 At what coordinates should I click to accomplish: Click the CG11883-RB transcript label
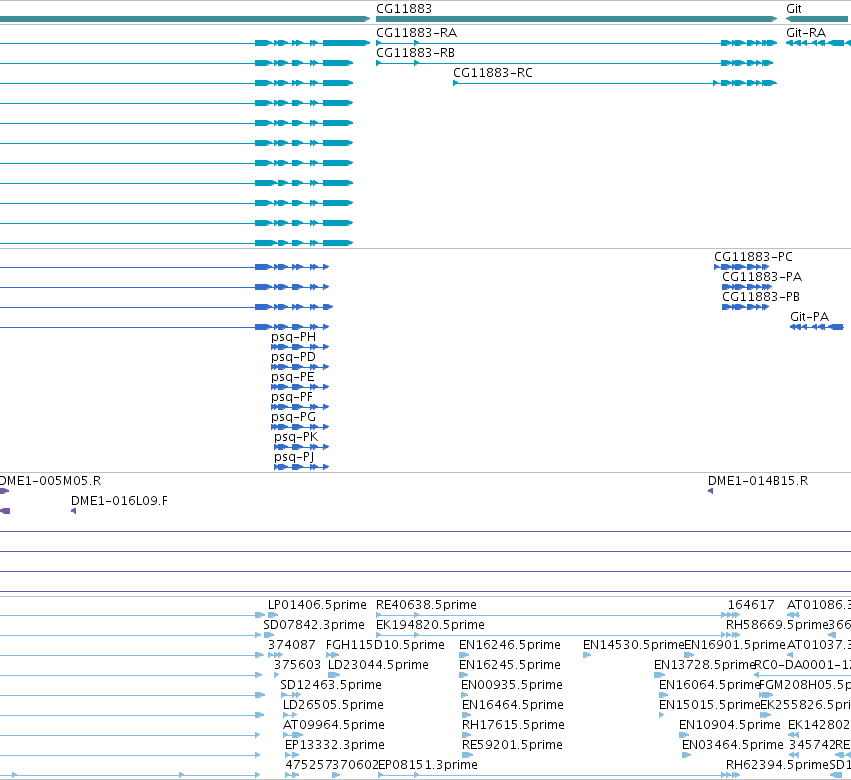415,53
